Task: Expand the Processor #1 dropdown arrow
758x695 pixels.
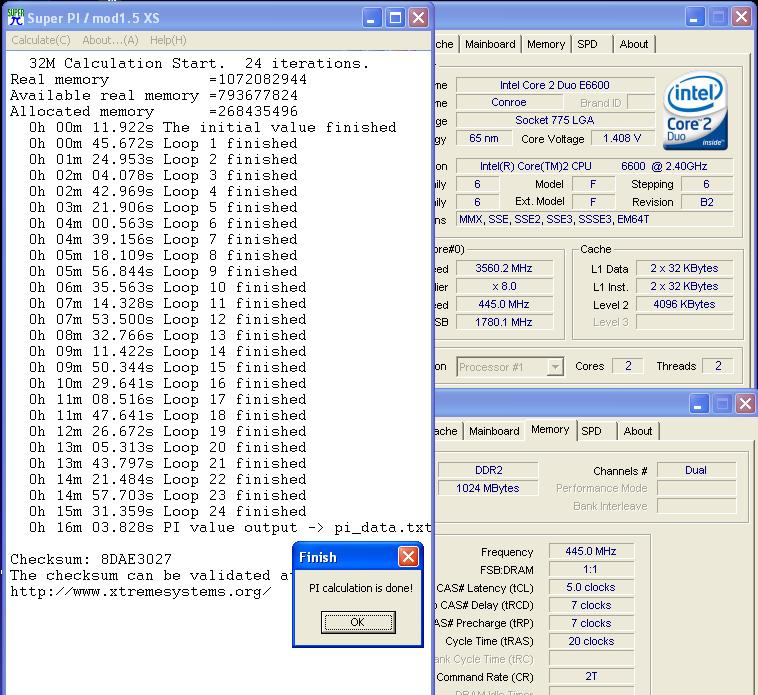Action: [x=556, y=367]
